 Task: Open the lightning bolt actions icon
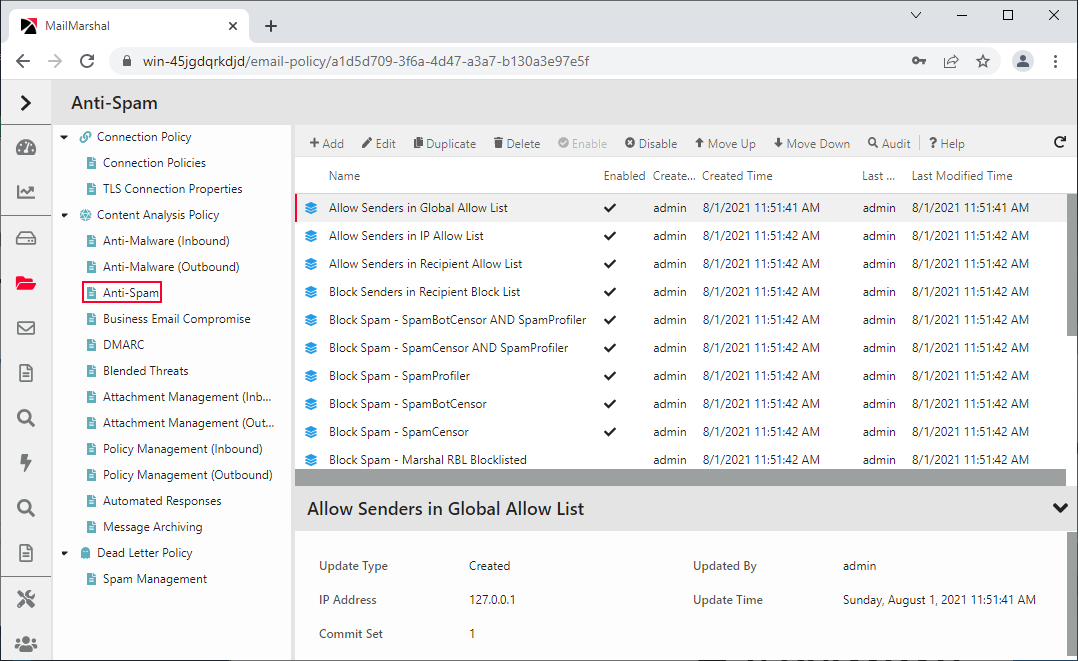(x=26, y=462)
